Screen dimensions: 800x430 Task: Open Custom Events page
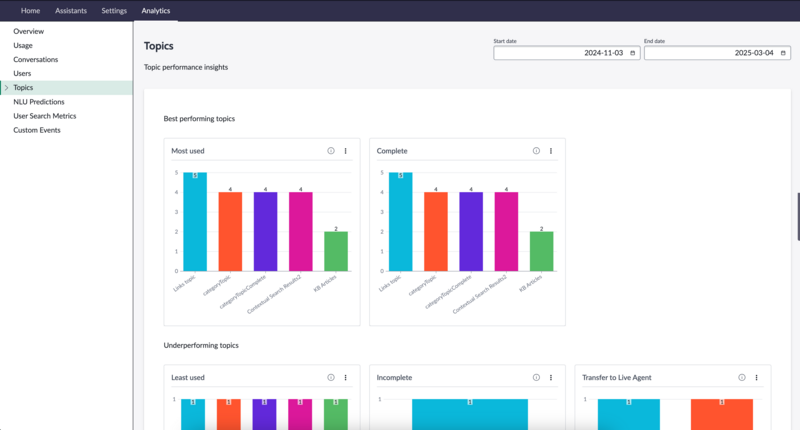point(37,130)
